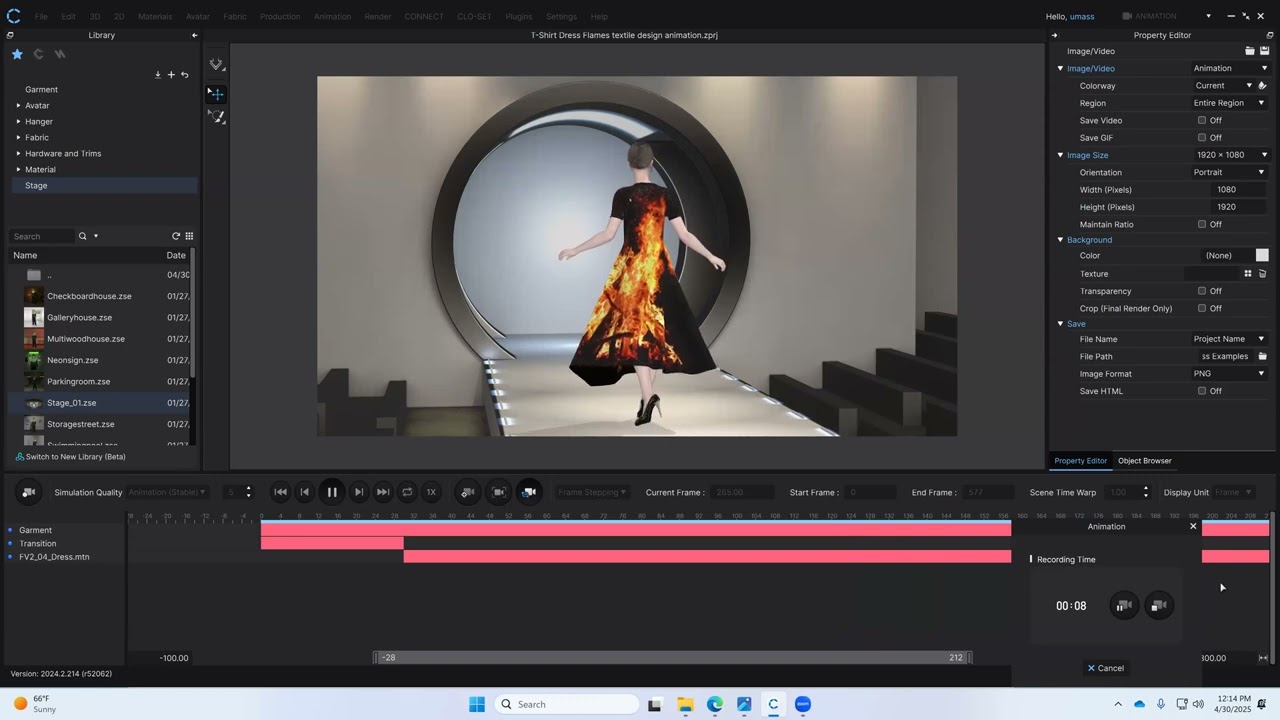This screenshot has height=720, width=1280.
Task: Click the colorway edit icon beside Current
Action: [x=1263, y=86]
